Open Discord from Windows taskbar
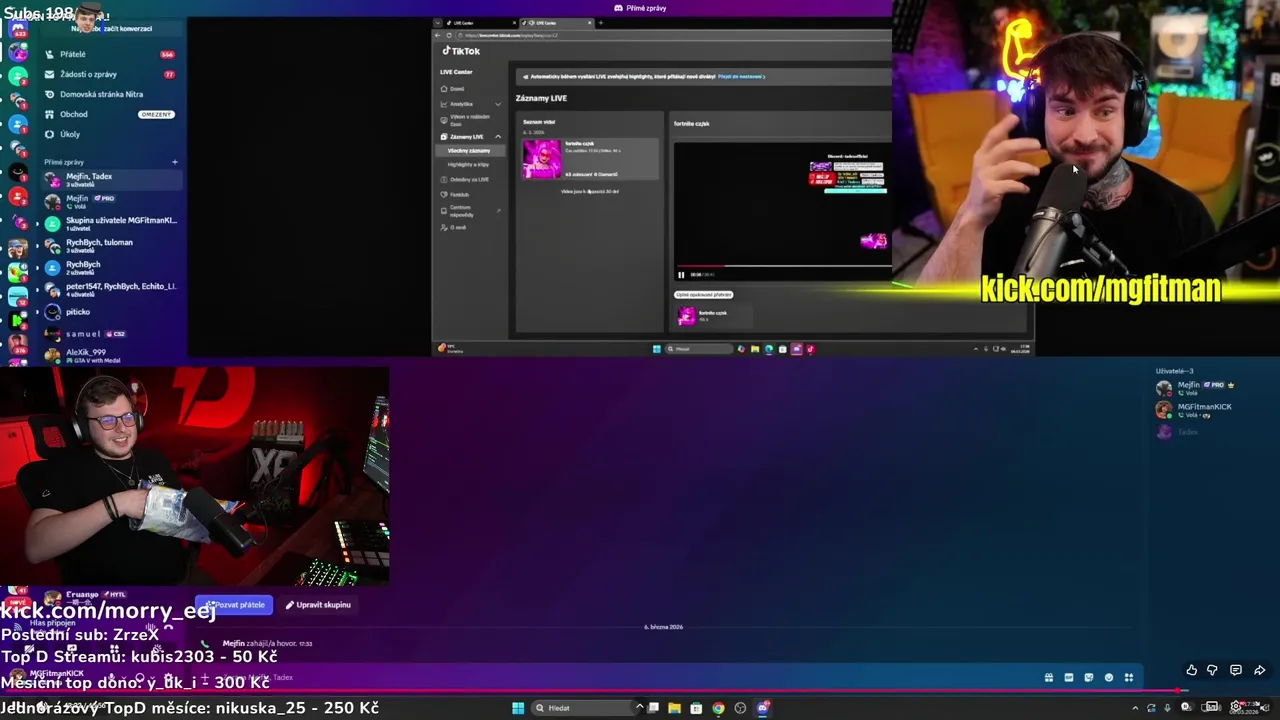 click(762, 708)
